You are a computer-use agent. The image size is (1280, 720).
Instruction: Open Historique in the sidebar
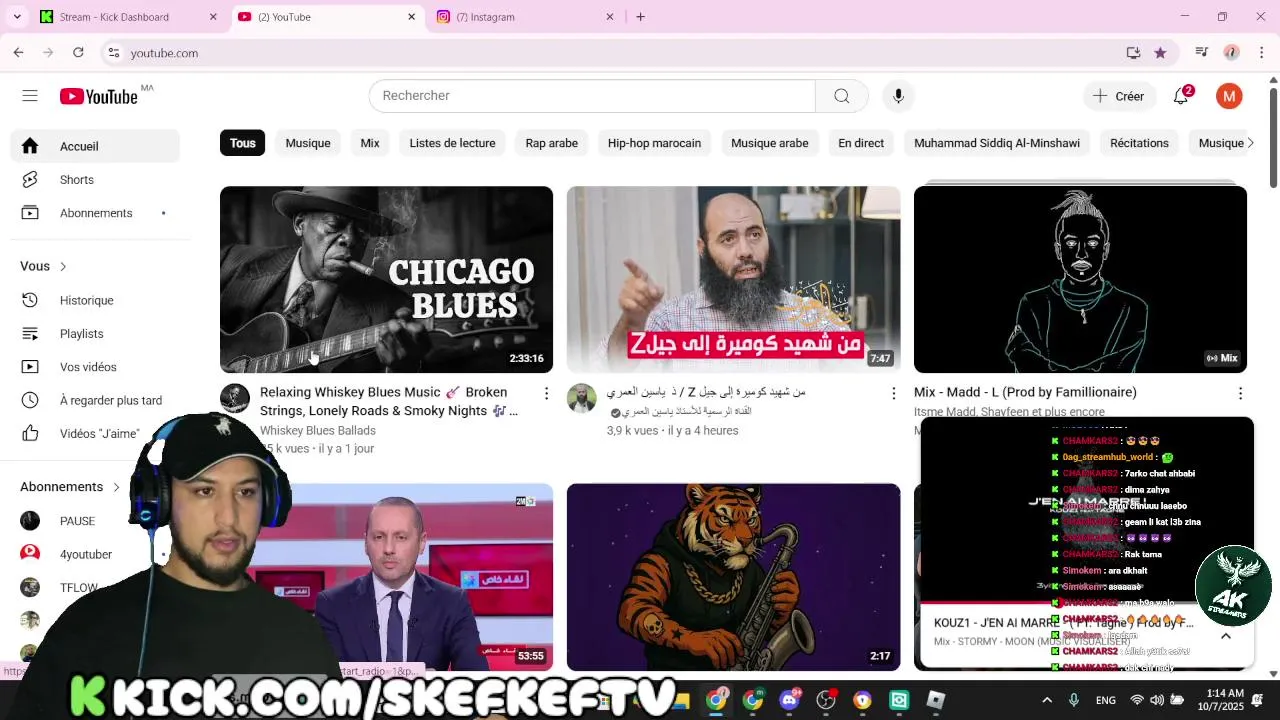tap(96, 300)
